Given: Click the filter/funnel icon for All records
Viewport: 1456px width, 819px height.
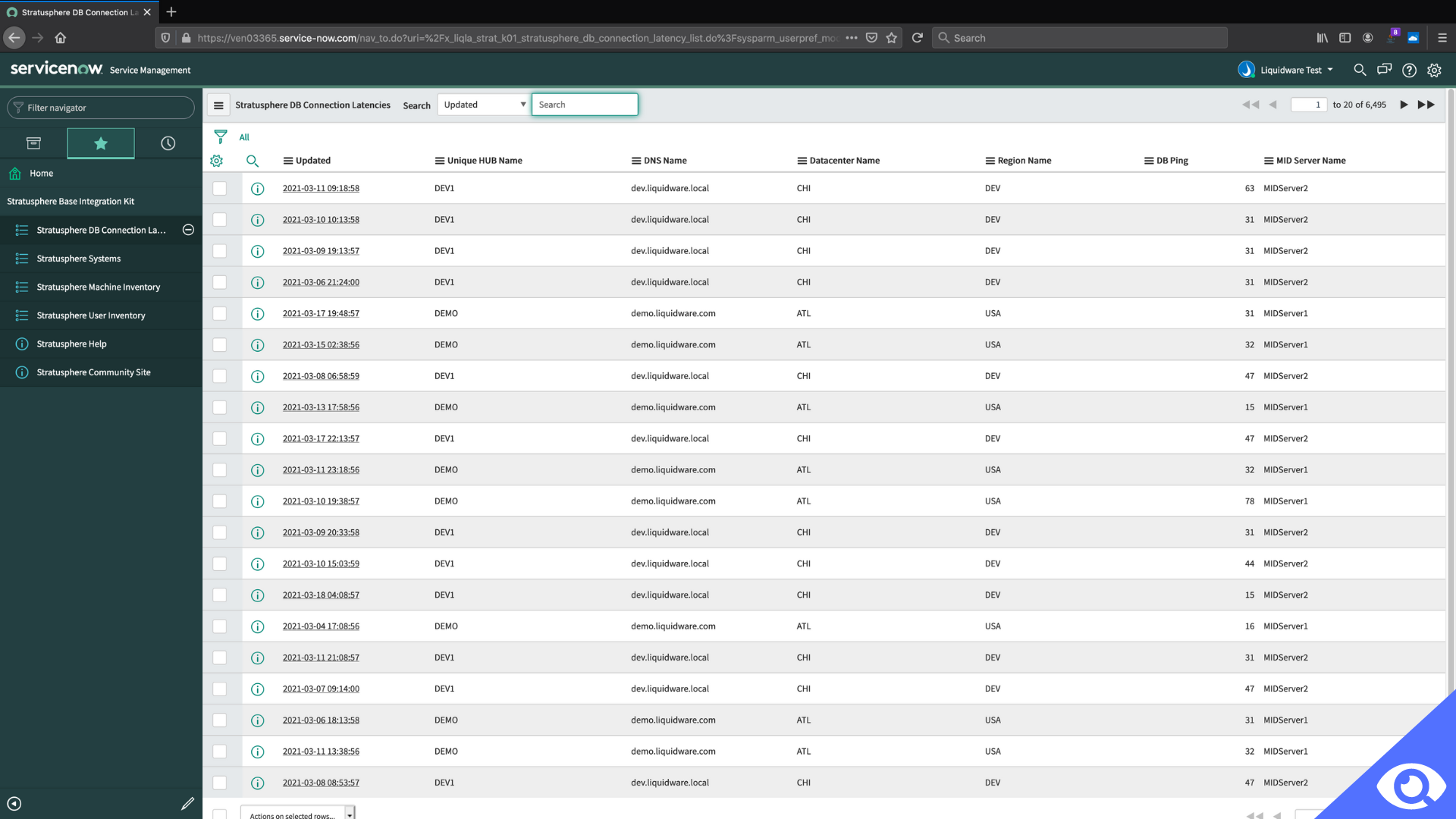Looking at the screenshot, I should coord(220,136).
